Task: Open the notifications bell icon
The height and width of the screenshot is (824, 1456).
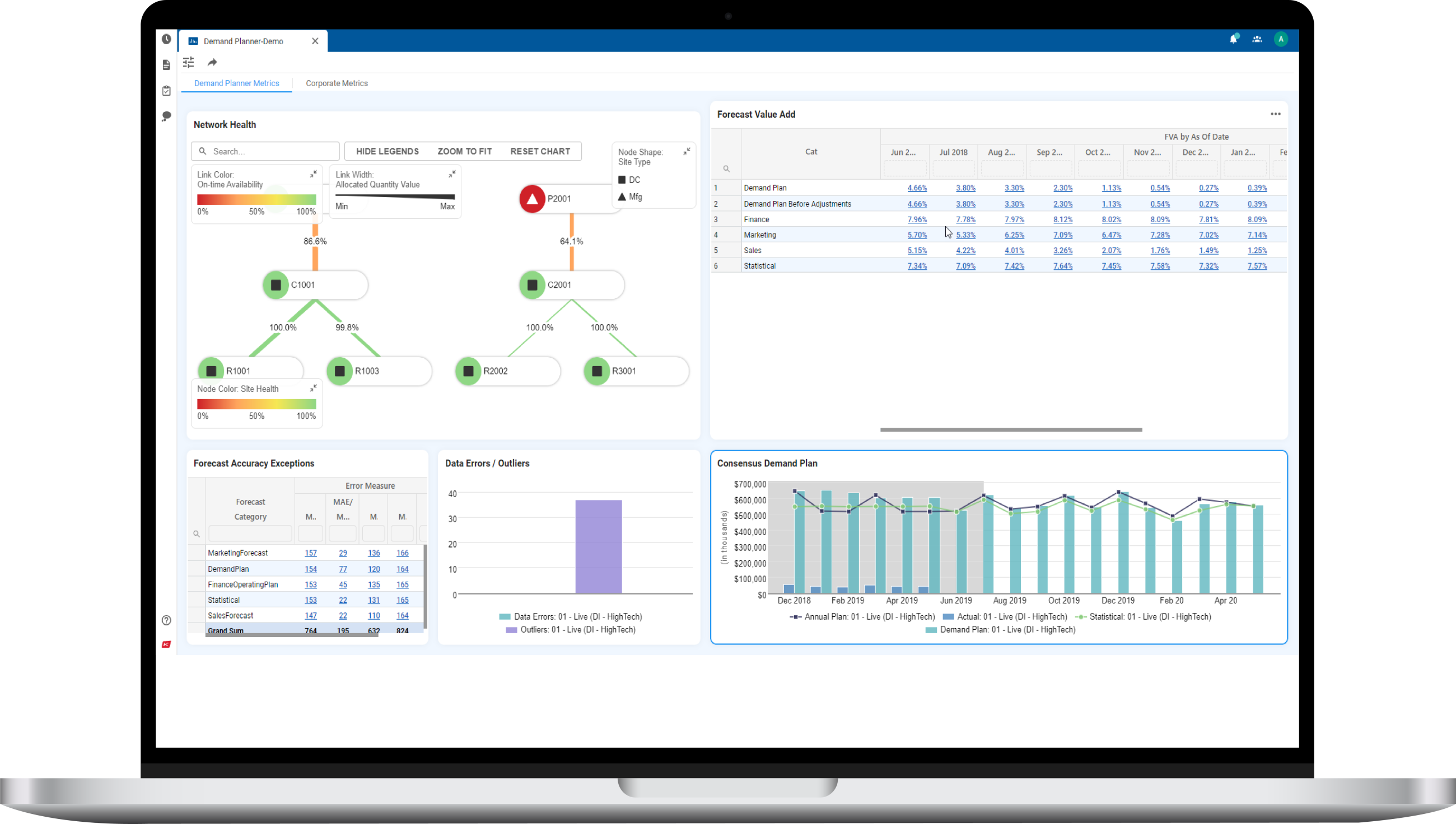Action: (x=1233, y=39)
